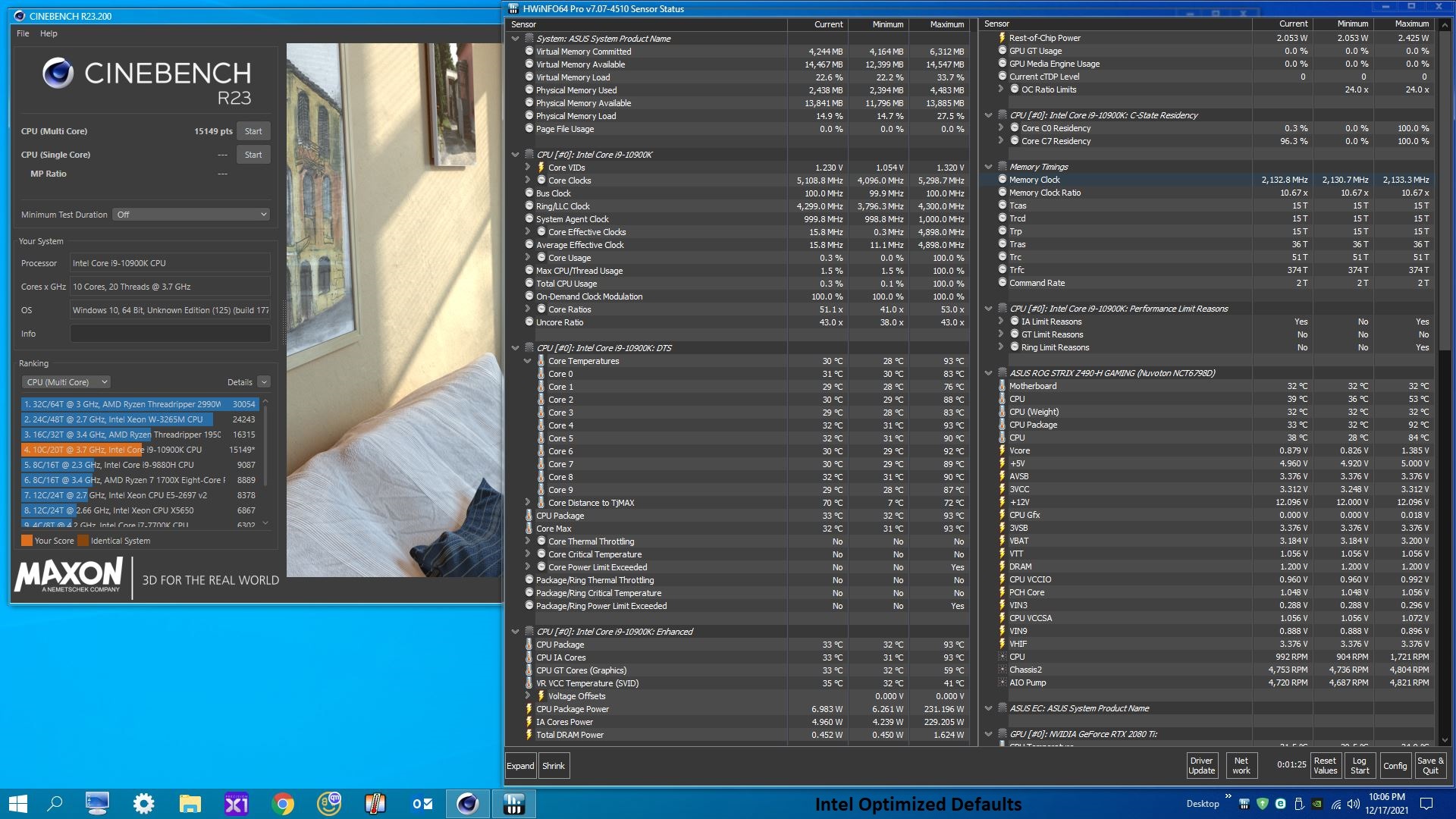Open Outlook from the taskbar
The width and height of the screenshot is (1456, 819).
coord(422,804)
